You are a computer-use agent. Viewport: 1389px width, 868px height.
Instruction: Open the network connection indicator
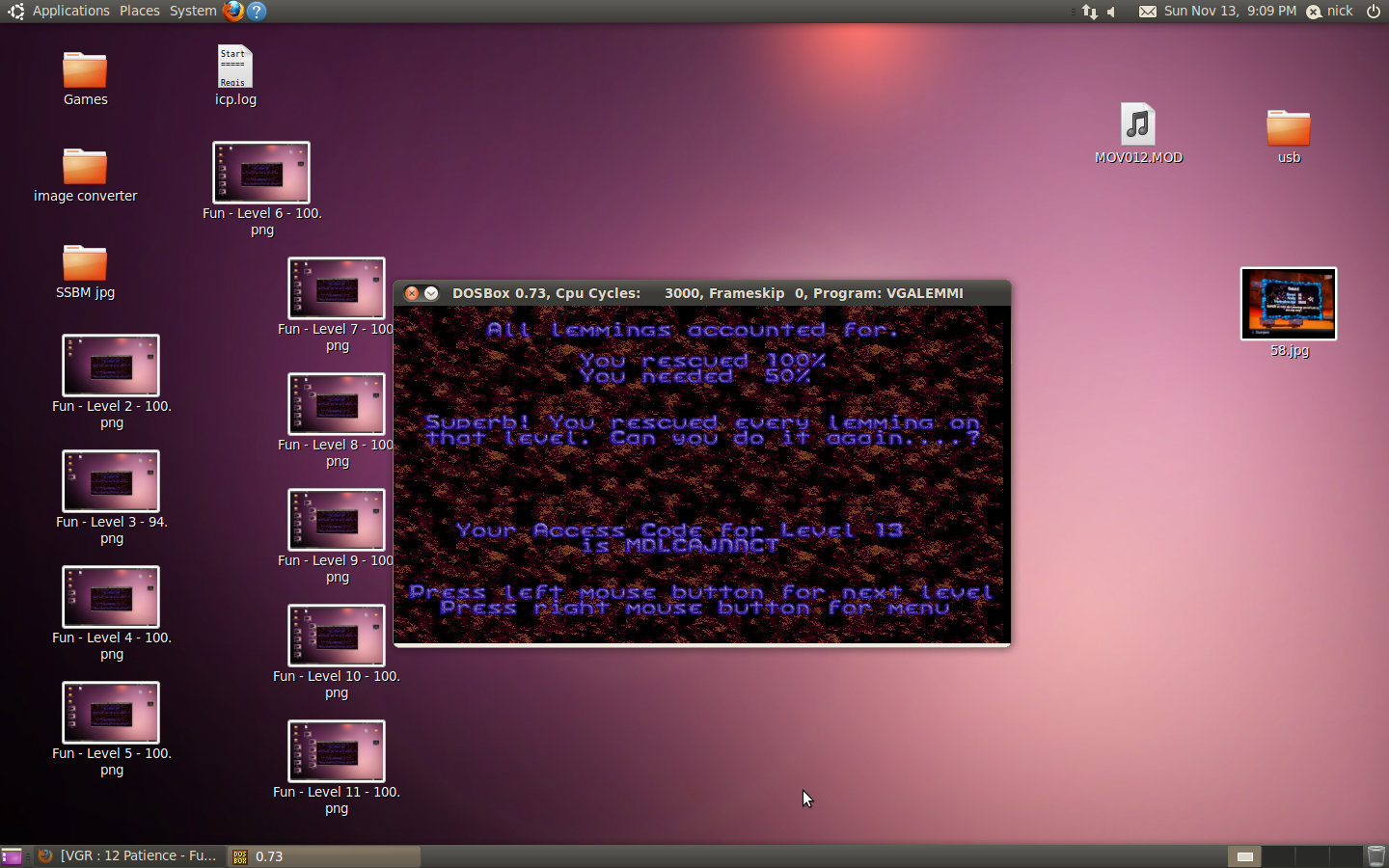[x=1090, y=12]
